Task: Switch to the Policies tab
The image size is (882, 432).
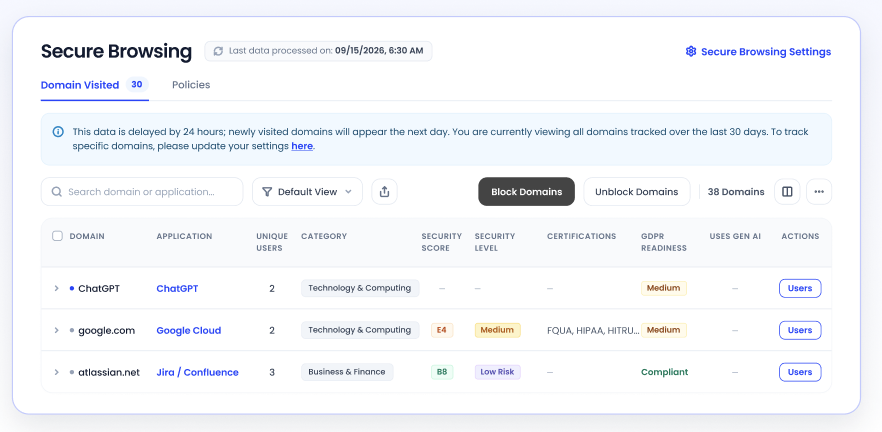Action: click(191, 85)
